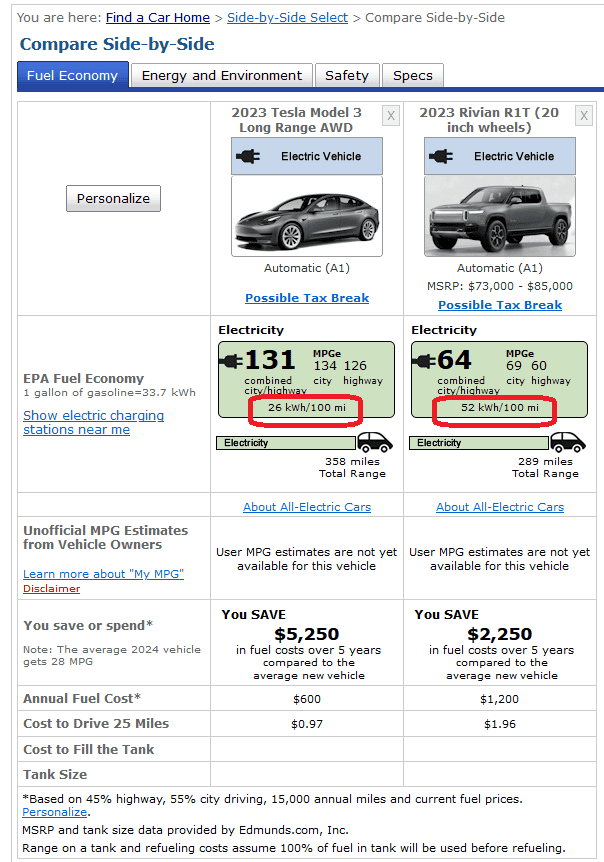
Task: Click the Personalize link in the footnote
Action: pos(54,812)
